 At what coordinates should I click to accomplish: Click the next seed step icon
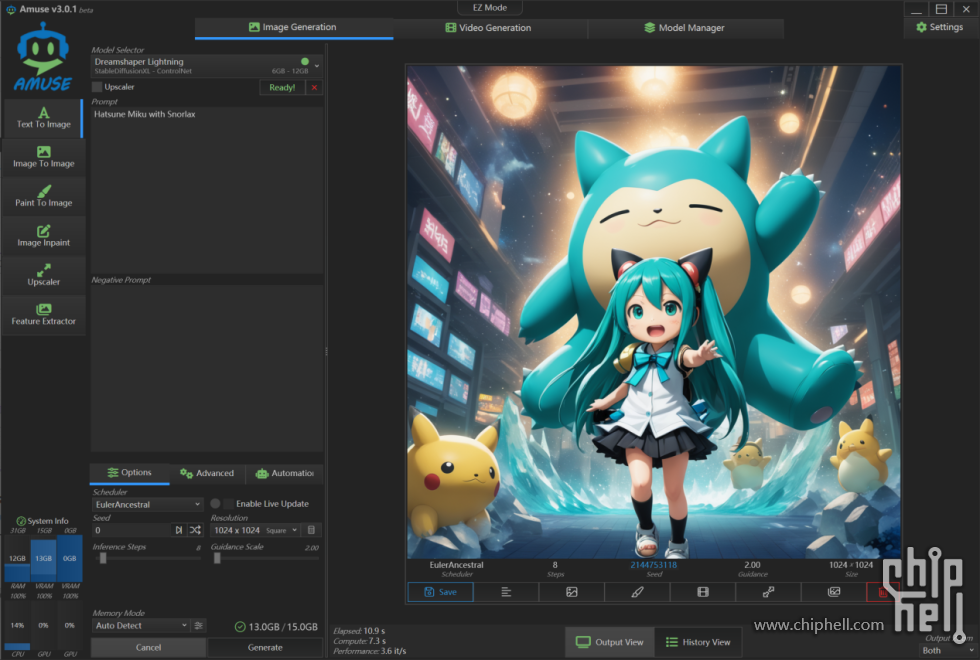(179, 530)
